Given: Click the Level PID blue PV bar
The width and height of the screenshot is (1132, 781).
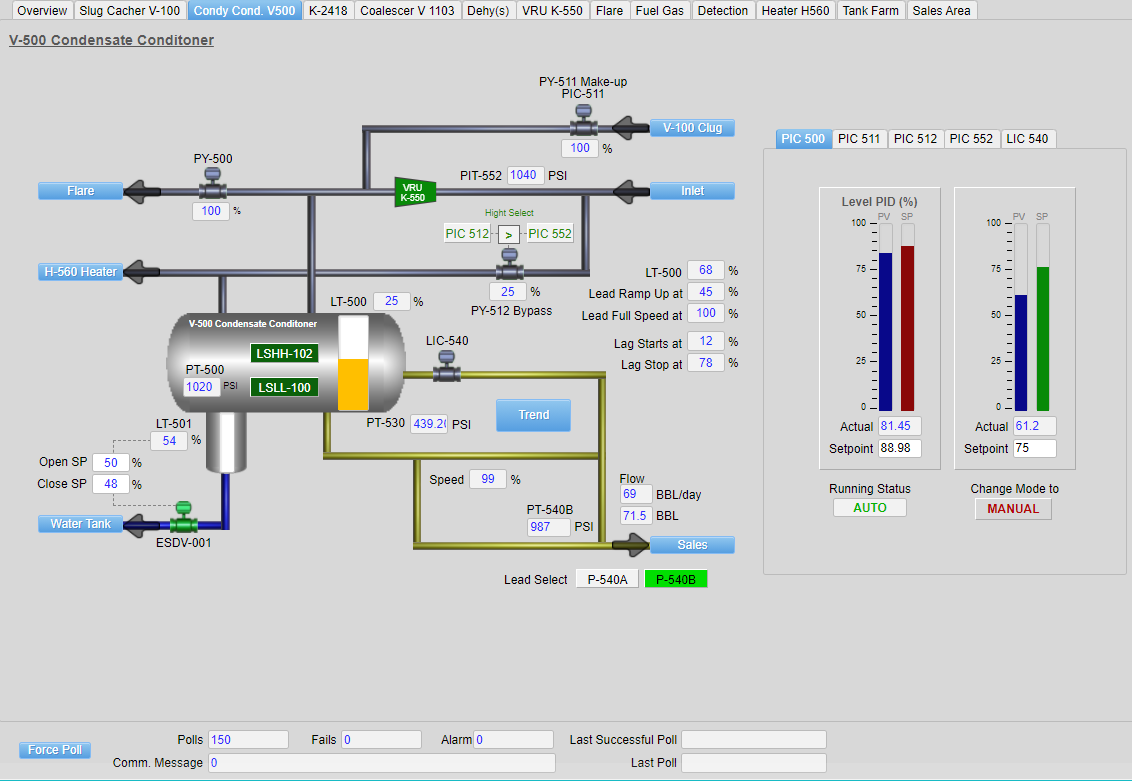Looking at the screenshot, I should coord(885,332).
